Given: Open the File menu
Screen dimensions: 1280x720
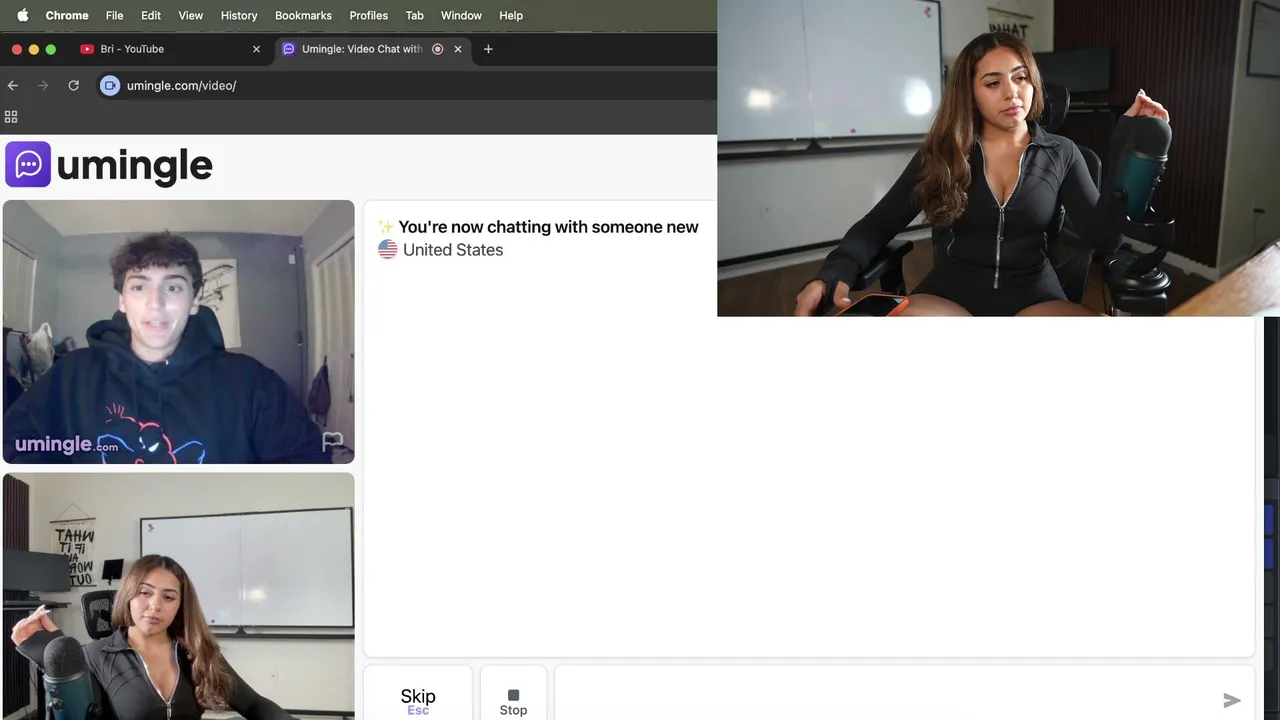Looking at the screenshot, I should [x=115, y=15].
